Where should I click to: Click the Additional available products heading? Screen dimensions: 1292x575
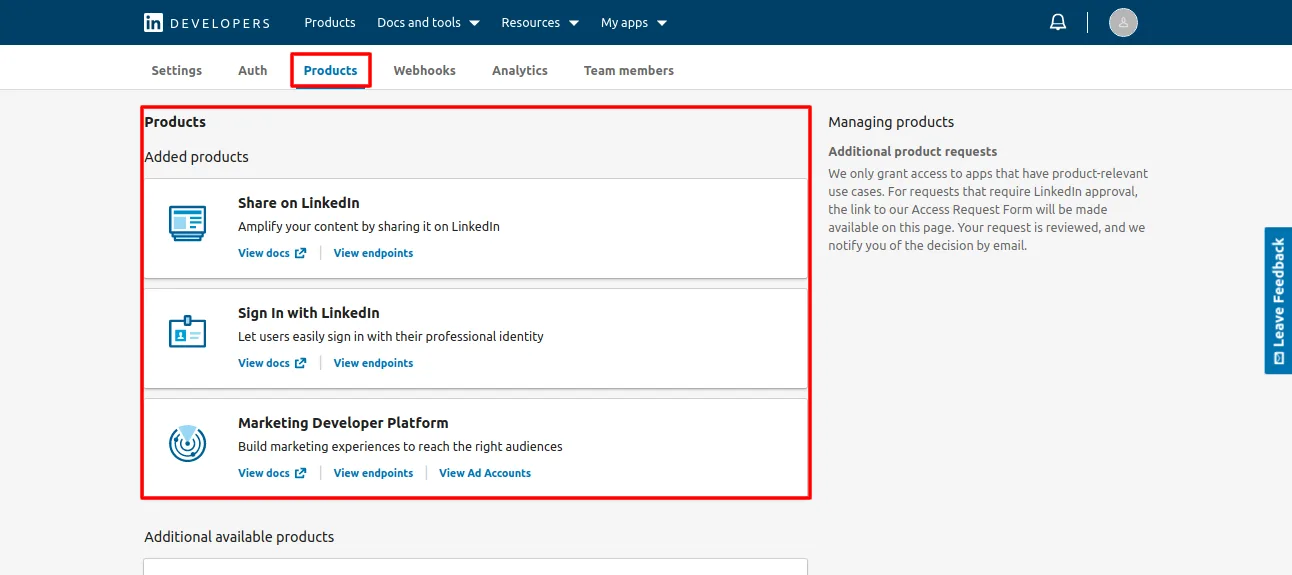[x=239, y=537]
